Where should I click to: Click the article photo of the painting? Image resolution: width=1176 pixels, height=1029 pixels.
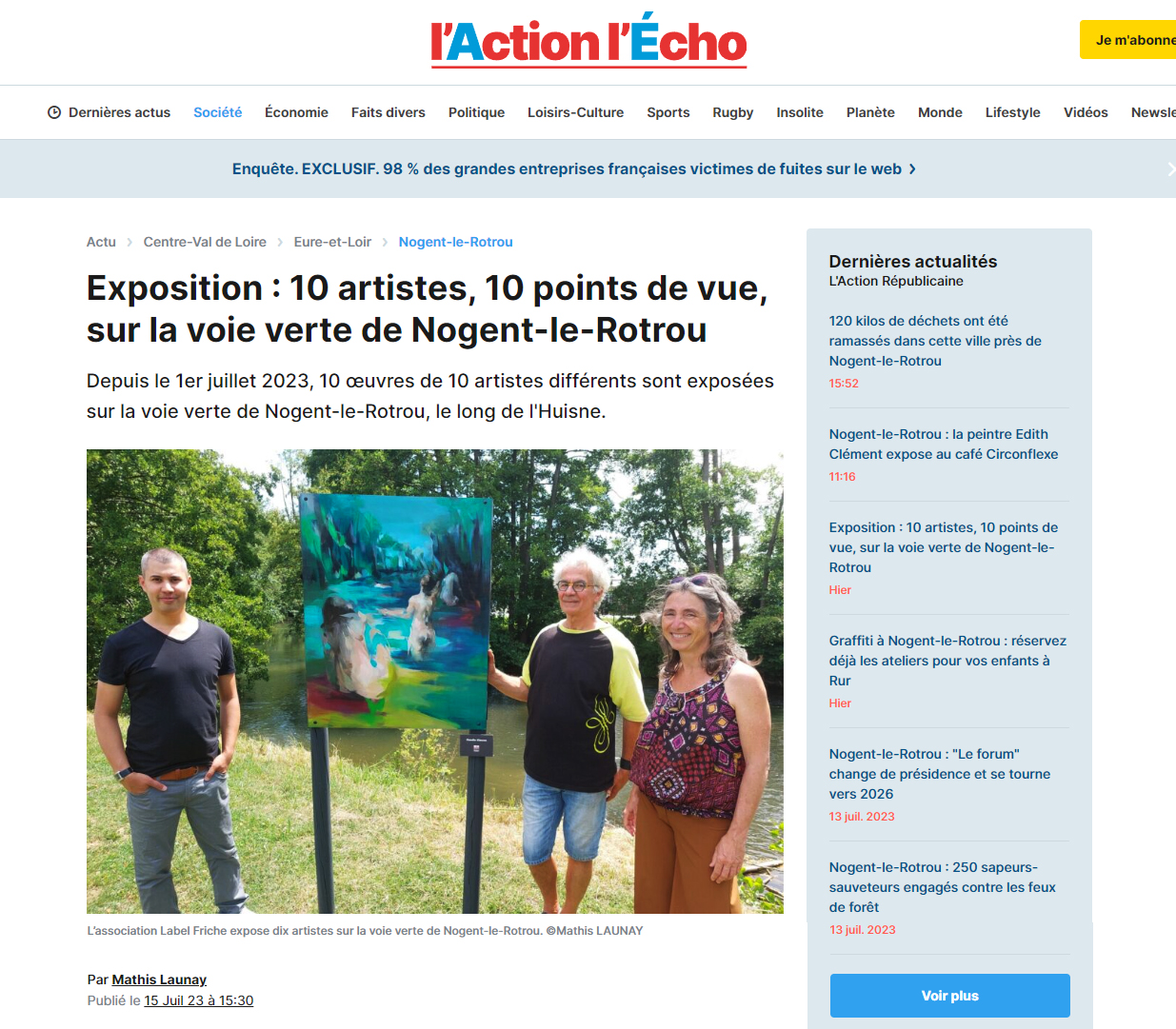point(435,682)
